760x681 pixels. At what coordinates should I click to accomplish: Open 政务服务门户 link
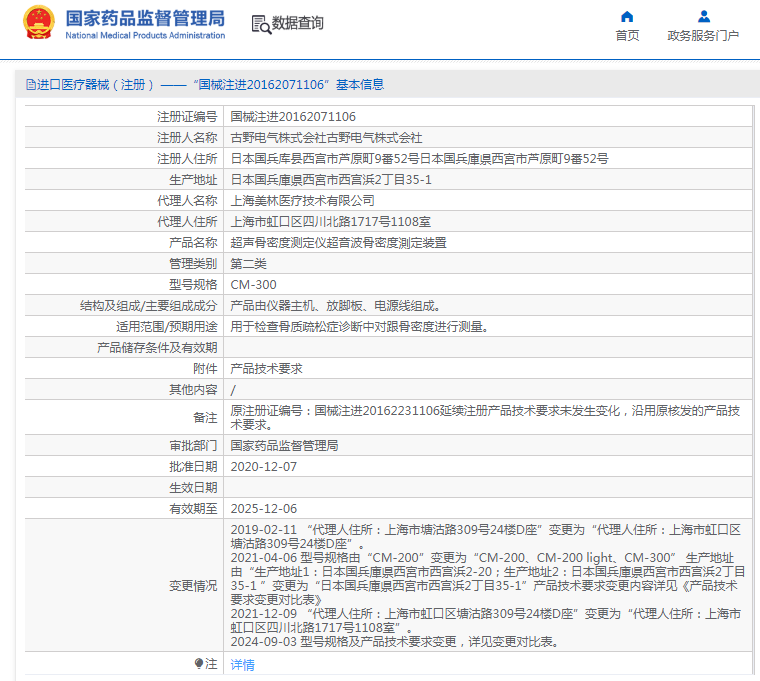(x=703, y=35)
